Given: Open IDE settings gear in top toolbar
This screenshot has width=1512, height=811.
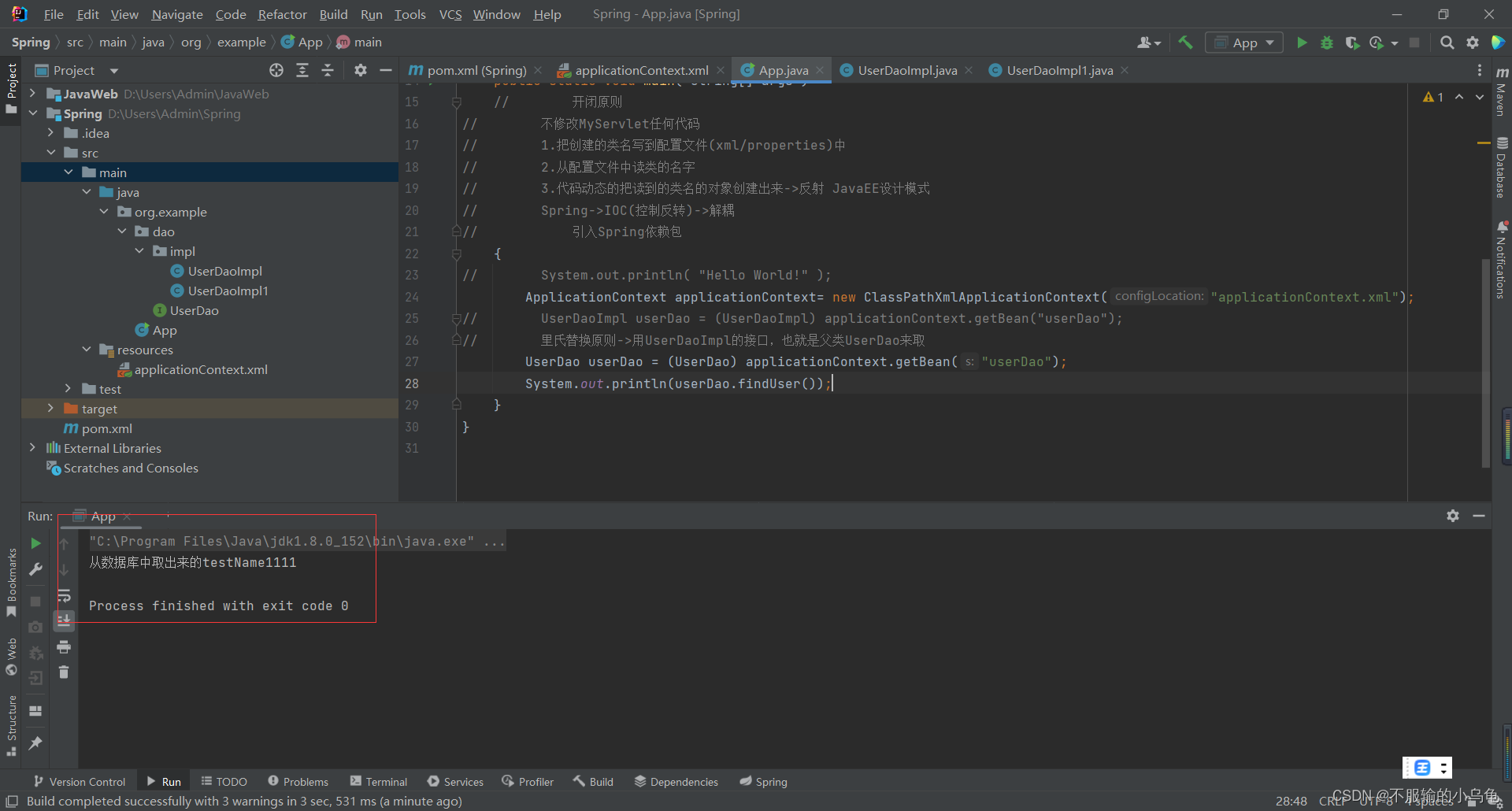Looking at the screenshot, I should click(x=1473, y=43).
